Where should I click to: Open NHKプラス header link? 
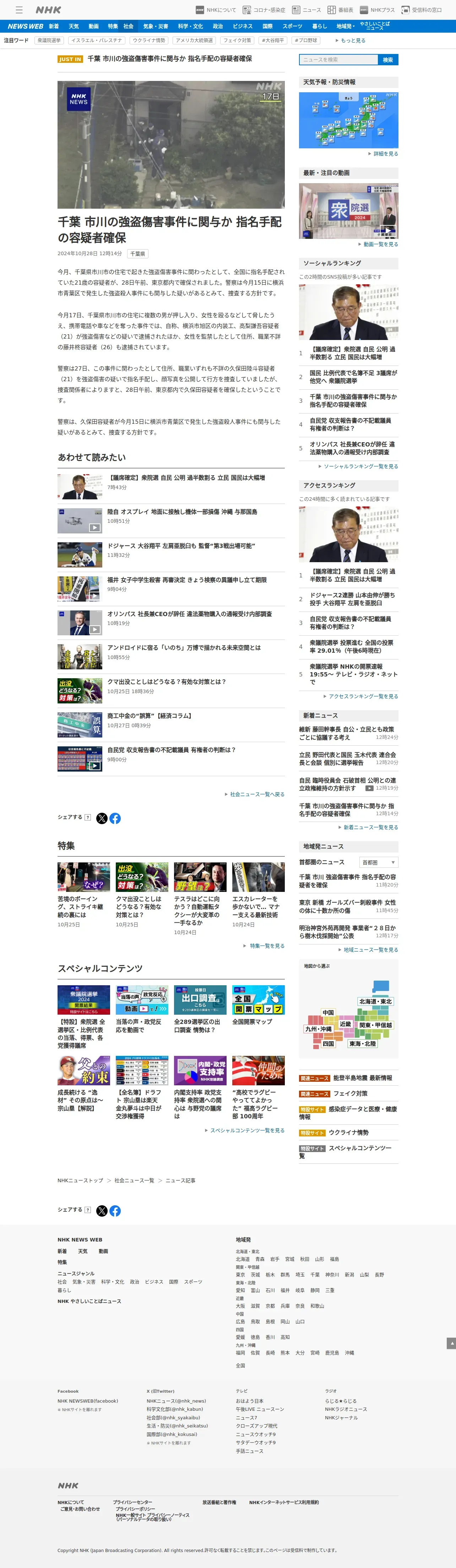[x=378, y=10]
